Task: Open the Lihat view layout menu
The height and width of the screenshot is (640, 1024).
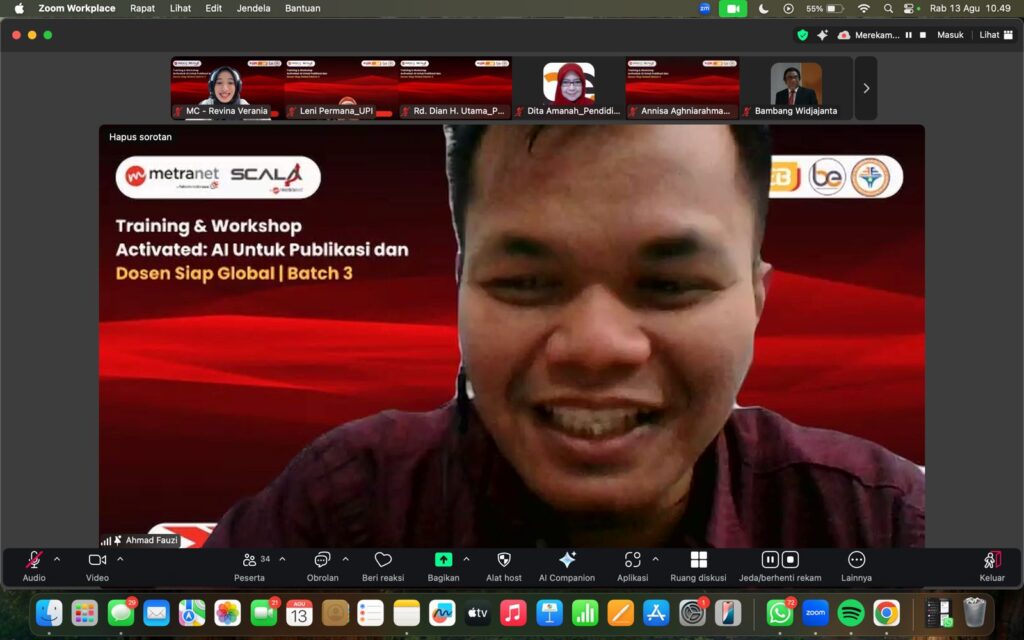Action: tap(996, 35)
